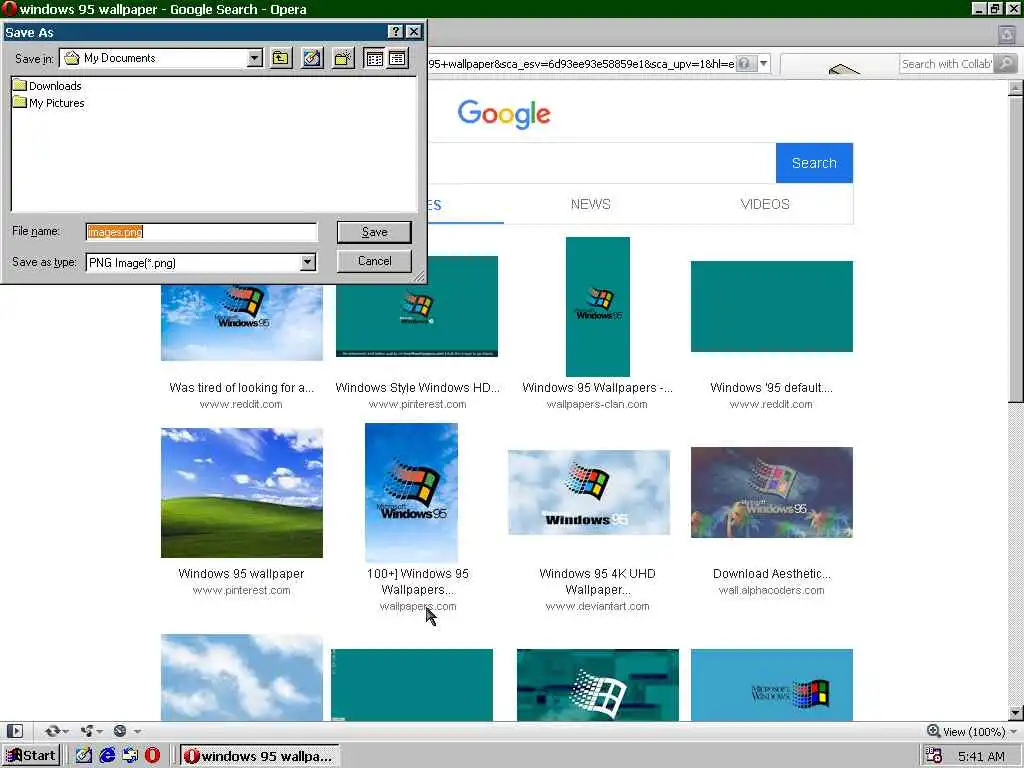Expand the Save in My Documents dropdown
The height and width of the screenshot is (768, 1024).
pos(255,58)
